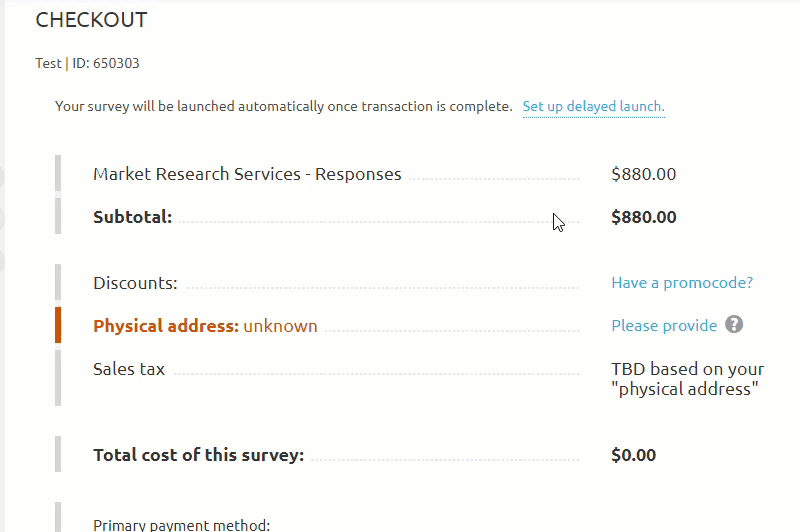800x532 pixels.
Task: Click the automatic survey launch notice text
Action: [283, 106]
